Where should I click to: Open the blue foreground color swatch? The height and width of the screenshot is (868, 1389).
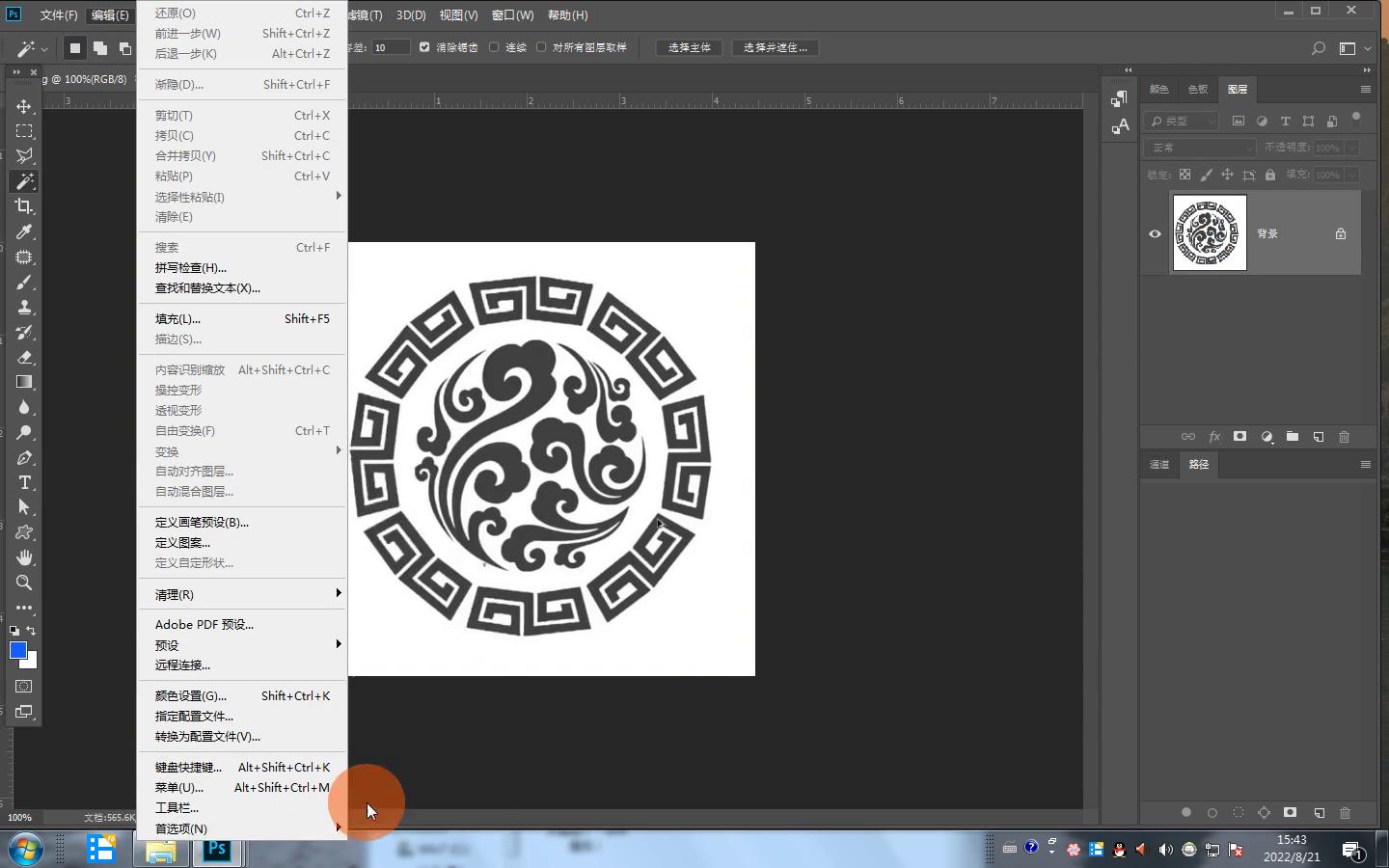(x=17, y=650)
